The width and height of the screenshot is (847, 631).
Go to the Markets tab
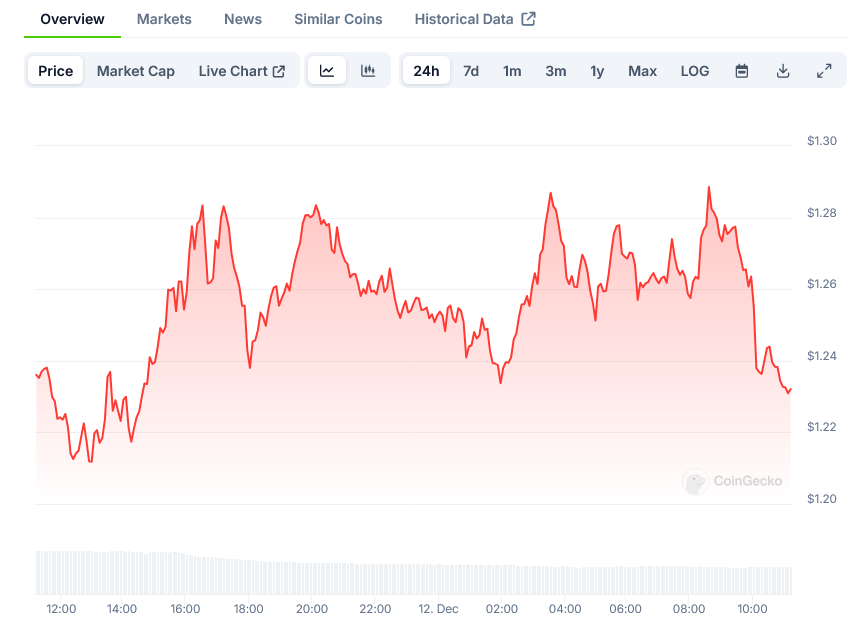click(164, 19)
